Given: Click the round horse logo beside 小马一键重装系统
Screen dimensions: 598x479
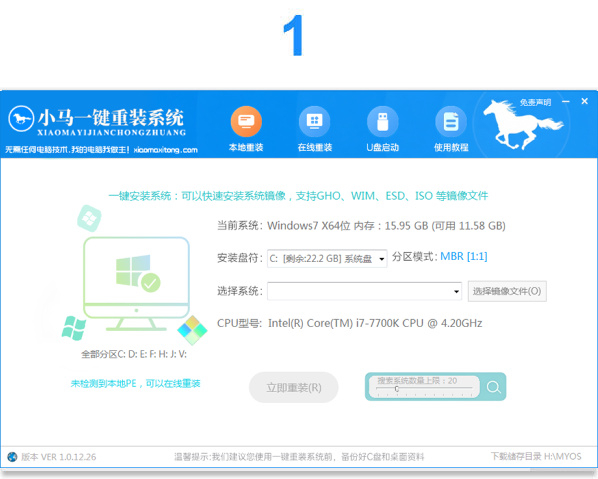Looking at the screenshot, I should coord(21,119).
